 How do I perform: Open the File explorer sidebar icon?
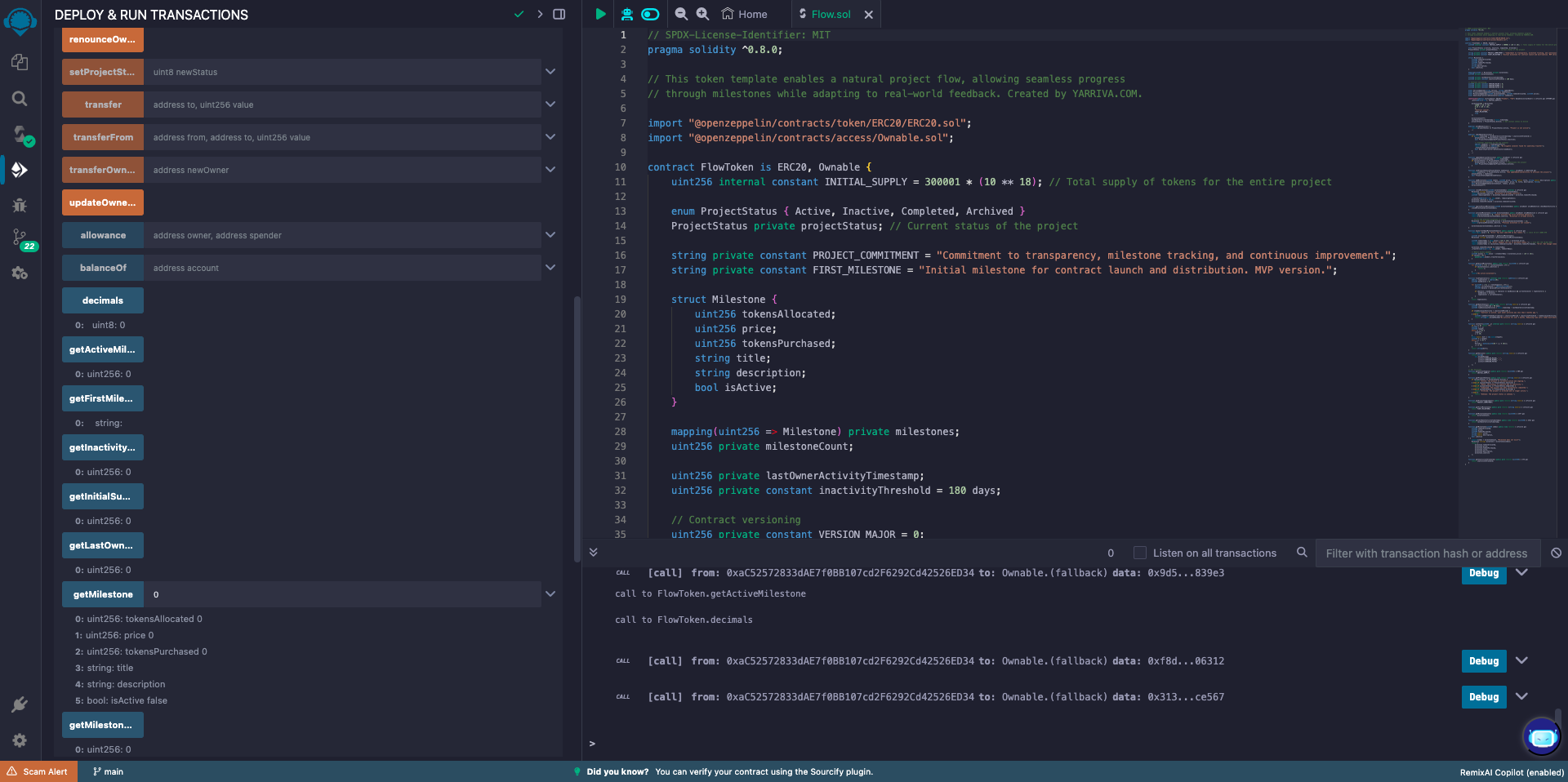[20, 62]
